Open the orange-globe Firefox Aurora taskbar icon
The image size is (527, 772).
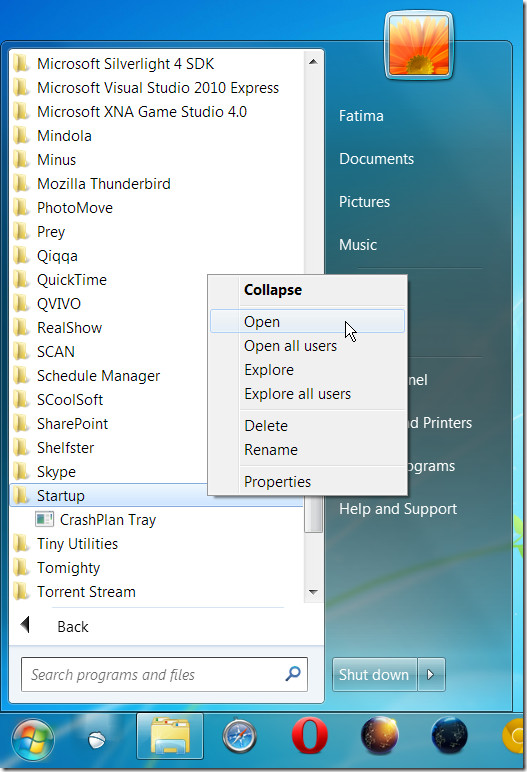point(379,736)
